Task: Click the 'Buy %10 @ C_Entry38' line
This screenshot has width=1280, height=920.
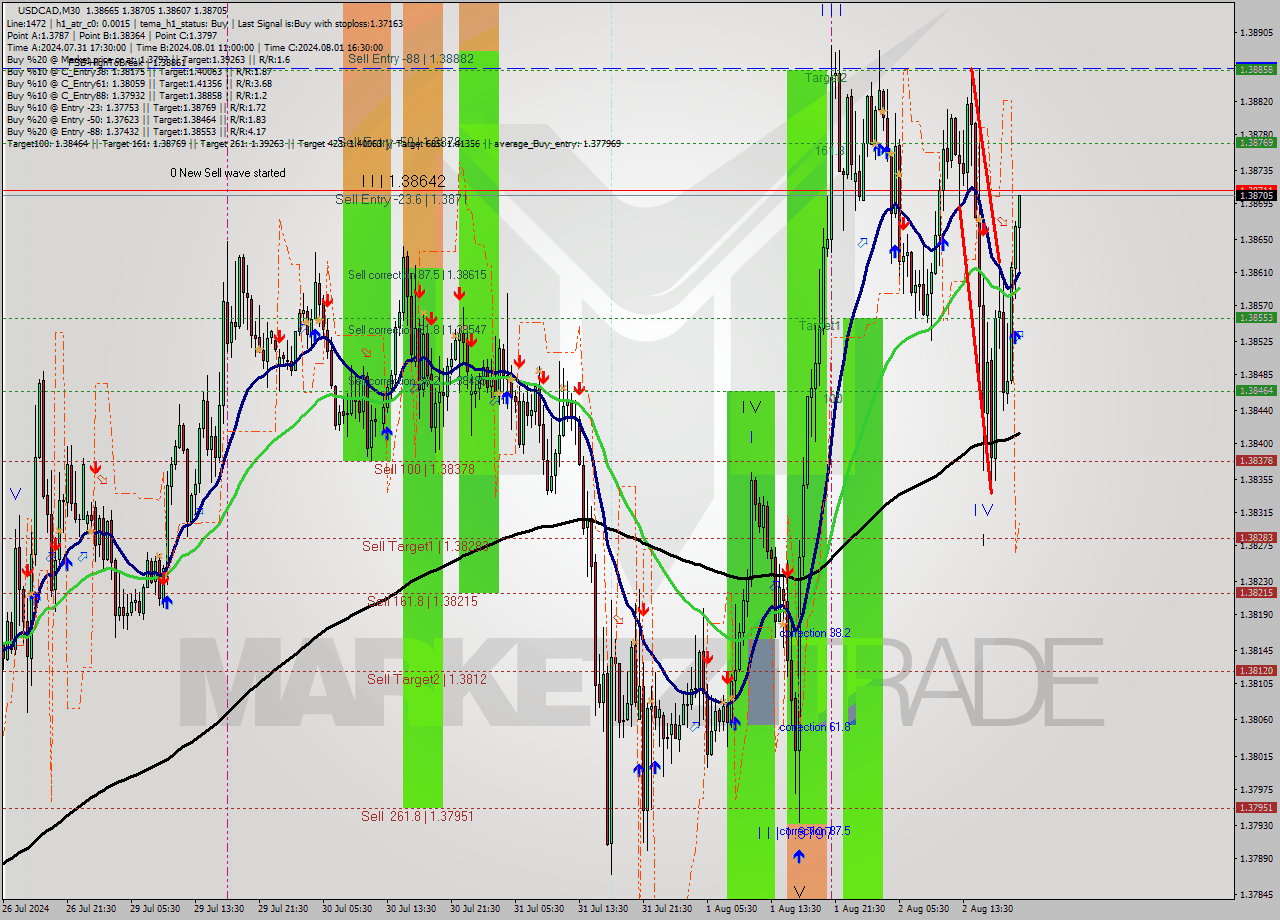Action: click(x=139, y=71)
